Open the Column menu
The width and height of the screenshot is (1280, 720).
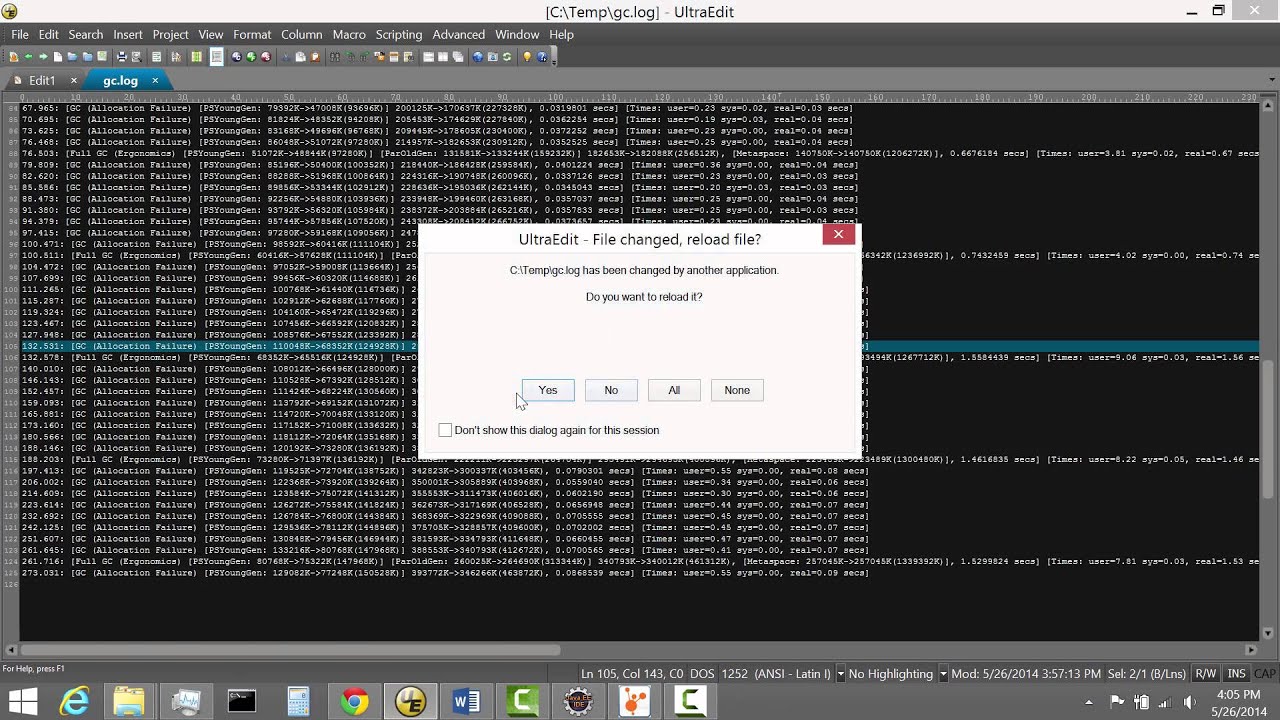pyautogui.click(x=301, y=34)
